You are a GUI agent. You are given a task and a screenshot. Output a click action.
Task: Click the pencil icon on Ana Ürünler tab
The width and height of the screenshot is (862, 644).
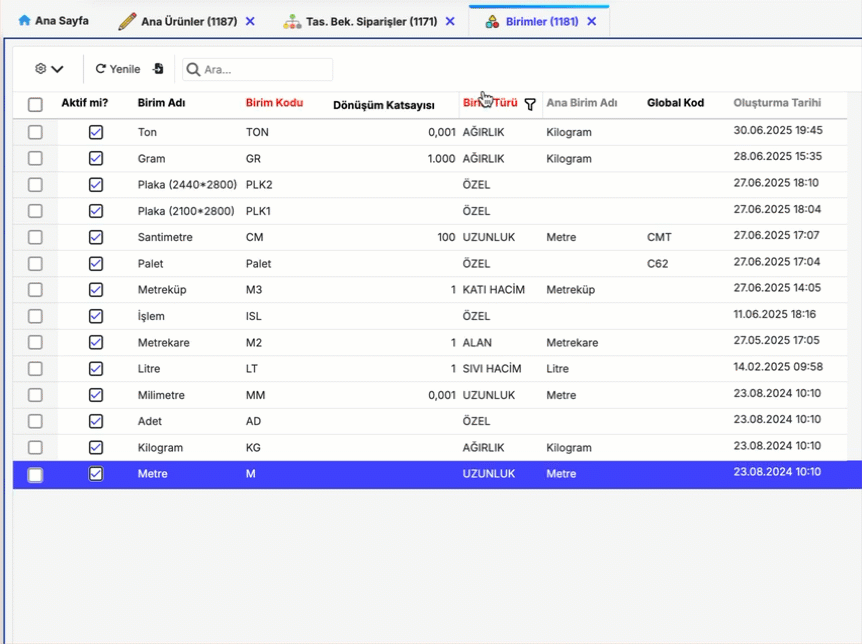tap(127, 21)
